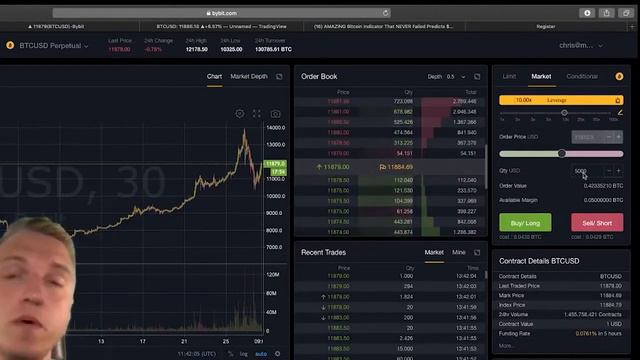Click the bybit.com address bar
The width and height of the screenshot is (640, 360).
click(222, 13)
